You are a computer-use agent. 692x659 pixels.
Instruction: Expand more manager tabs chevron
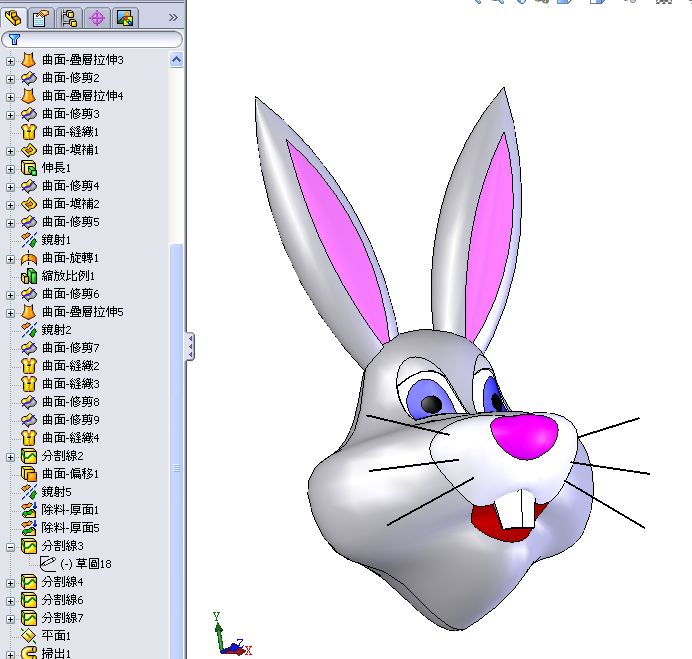click(x=173, y=18)
